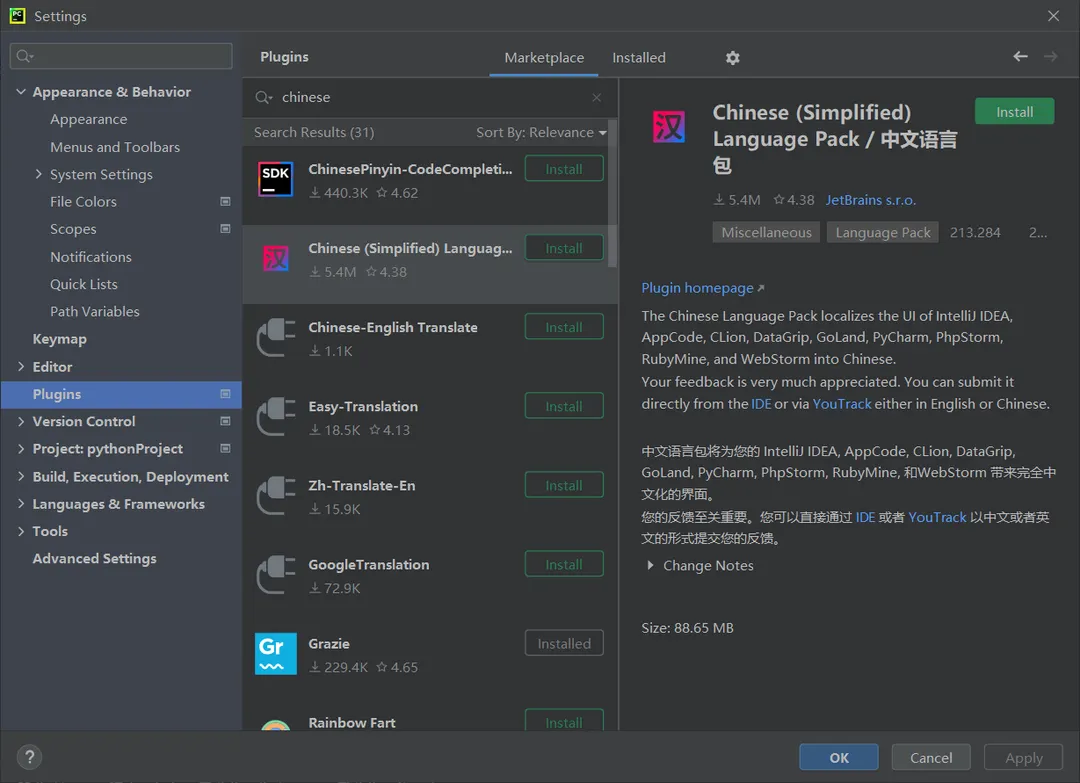1080x783 pixels.
Task: Open the Keymap settings page
Action: tap(60, 339)
